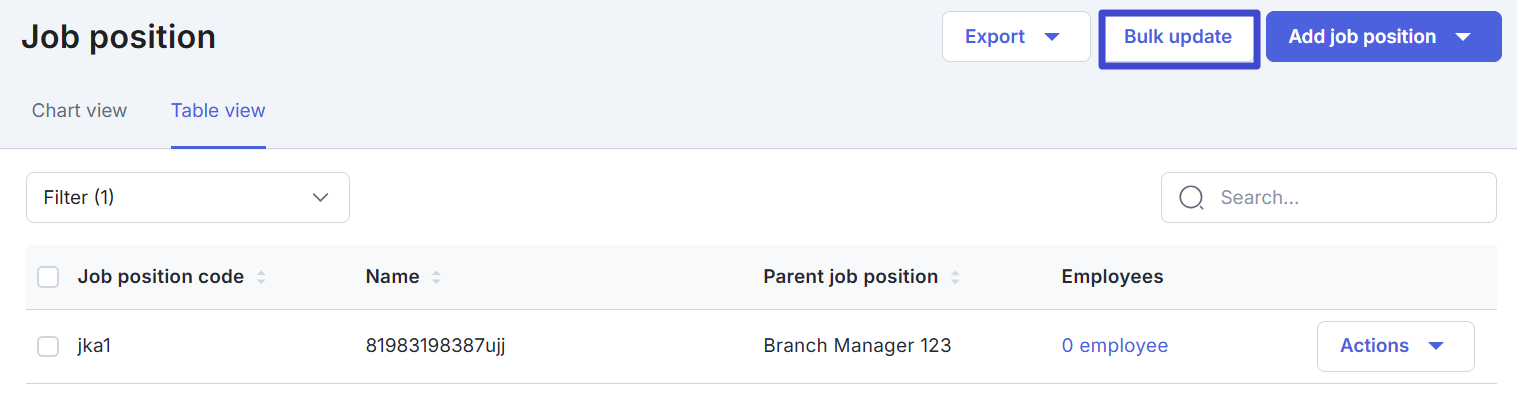Open the 0 employee link
This screenshot has height=393, width=1517.
point(1115,346)
